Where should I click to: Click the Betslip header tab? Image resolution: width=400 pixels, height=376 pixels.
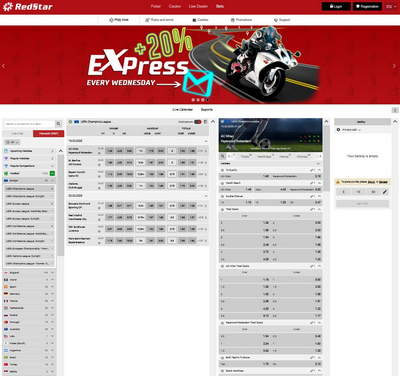[362, 122]
